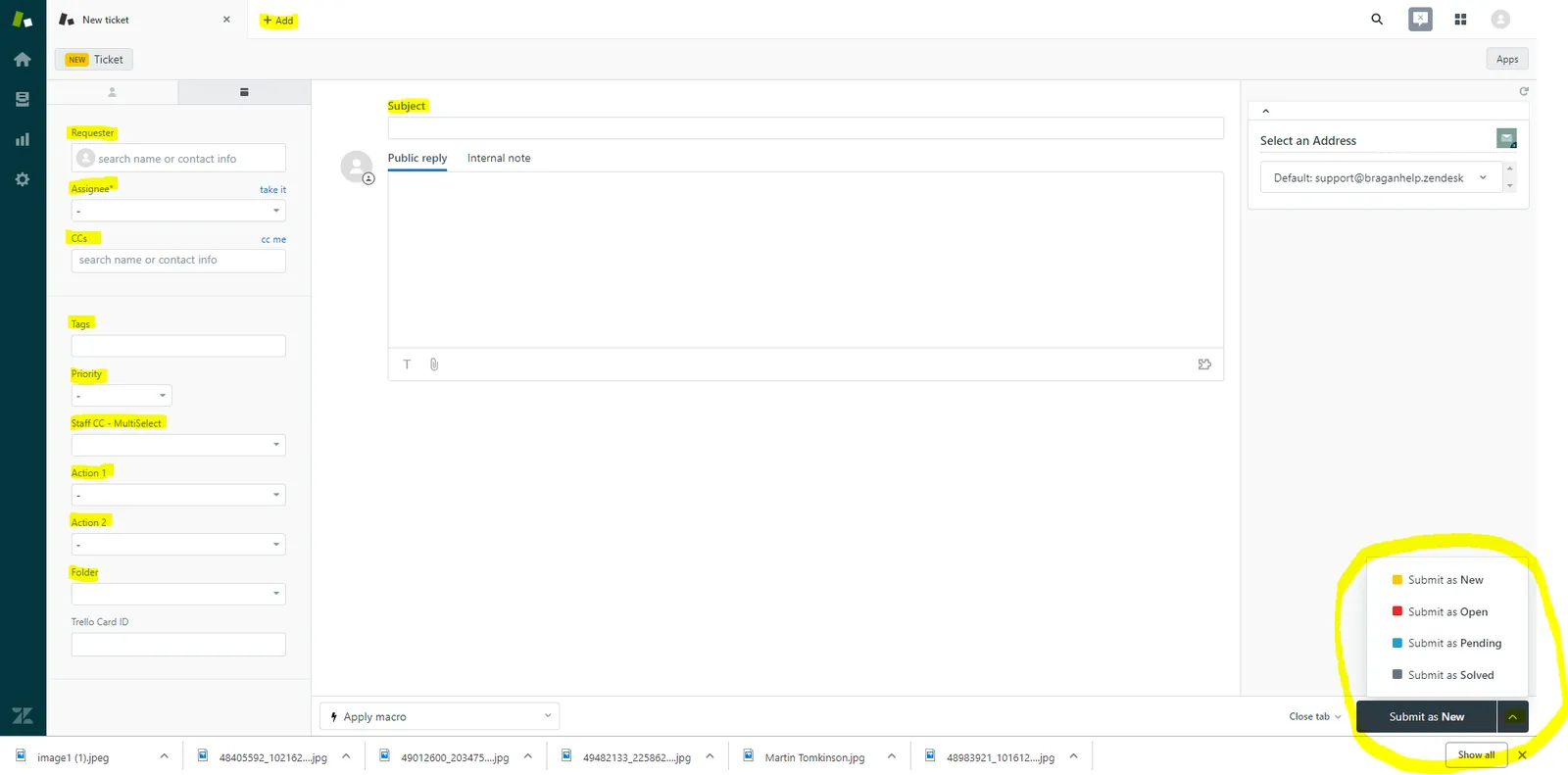Click the cc me link

pos(273,239)
